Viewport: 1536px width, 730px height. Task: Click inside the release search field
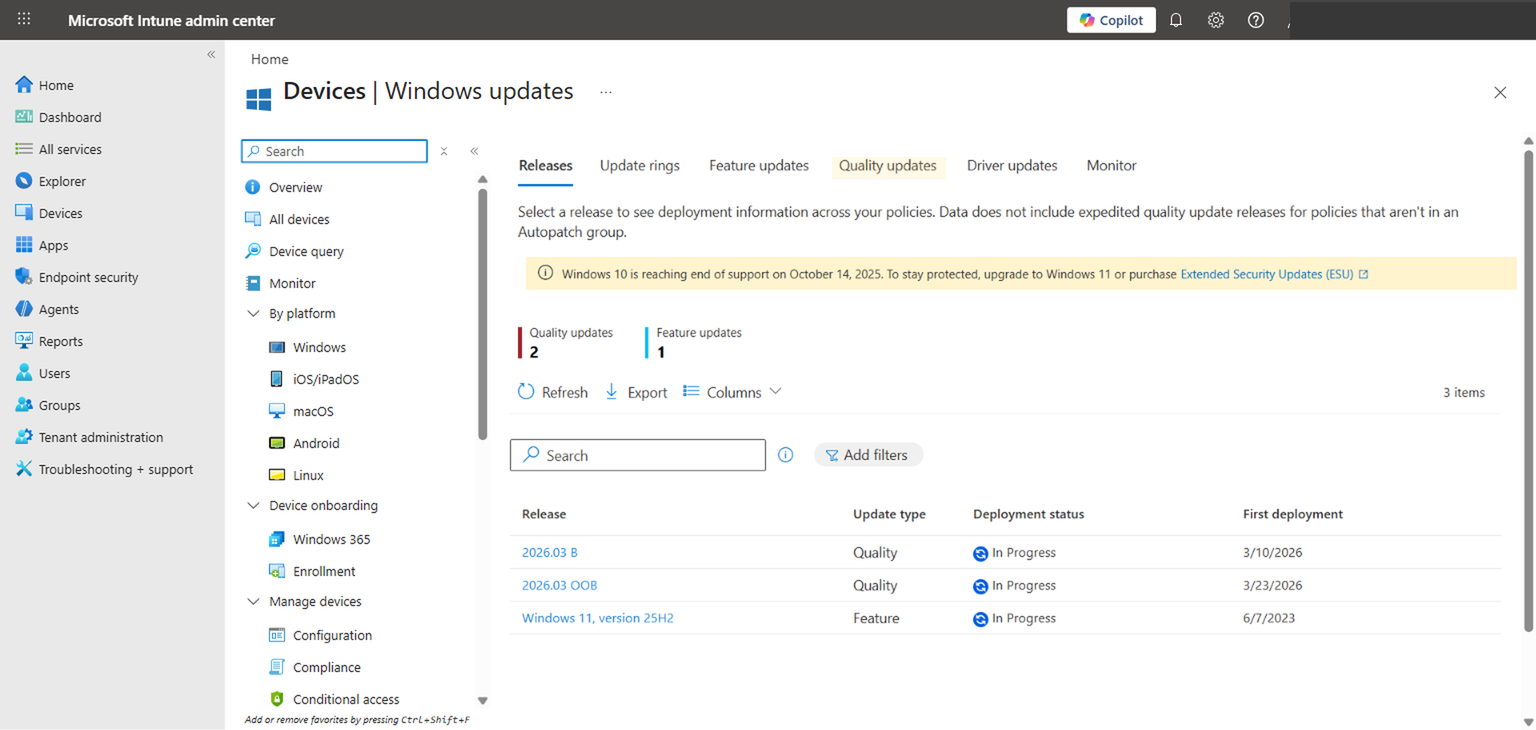pyautogui.click(x=637, y=454)
